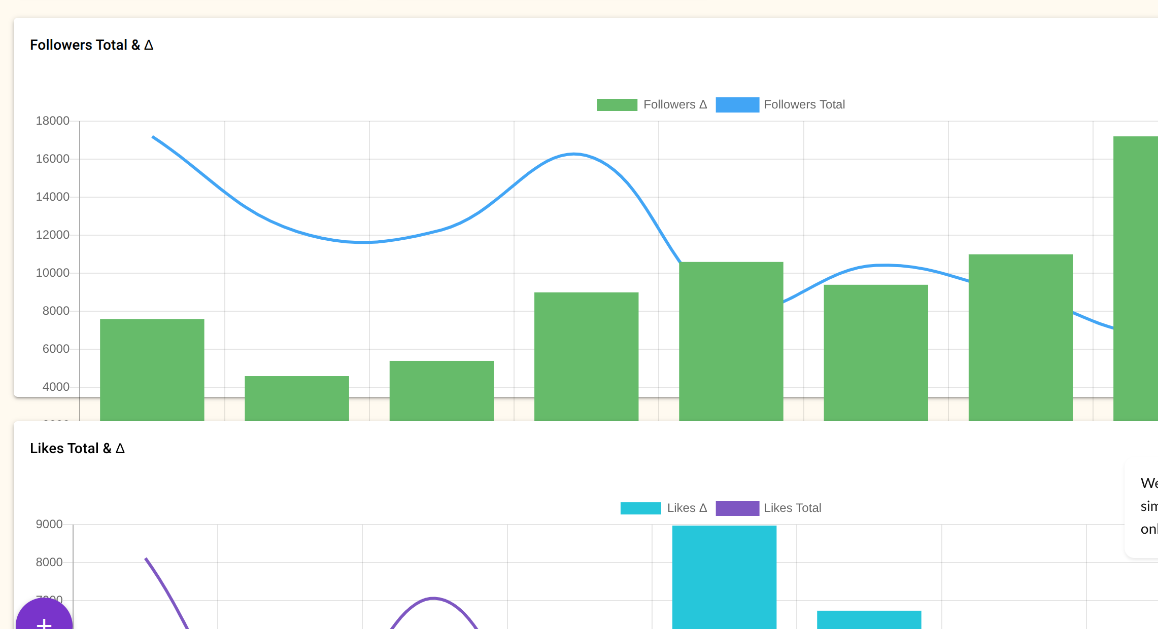Click the green followers bar reaching 9000
Viewport: 1158px width, 629px height.
pos(586,356)
